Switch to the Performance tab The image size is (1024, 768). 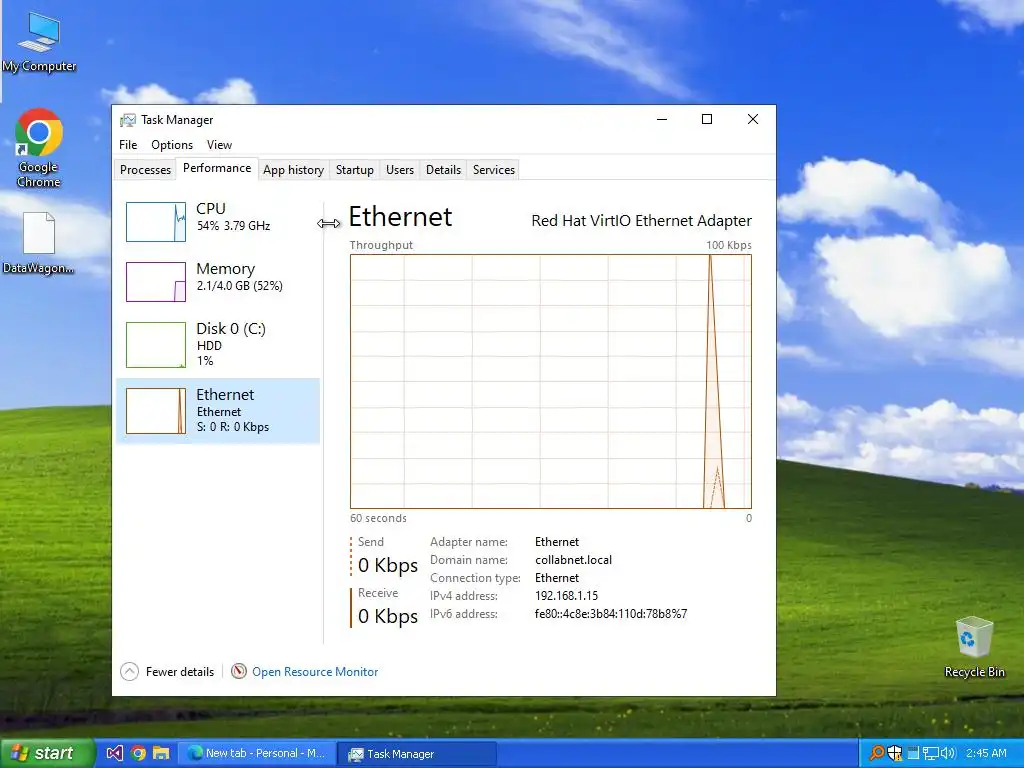[x=217, y=168]
